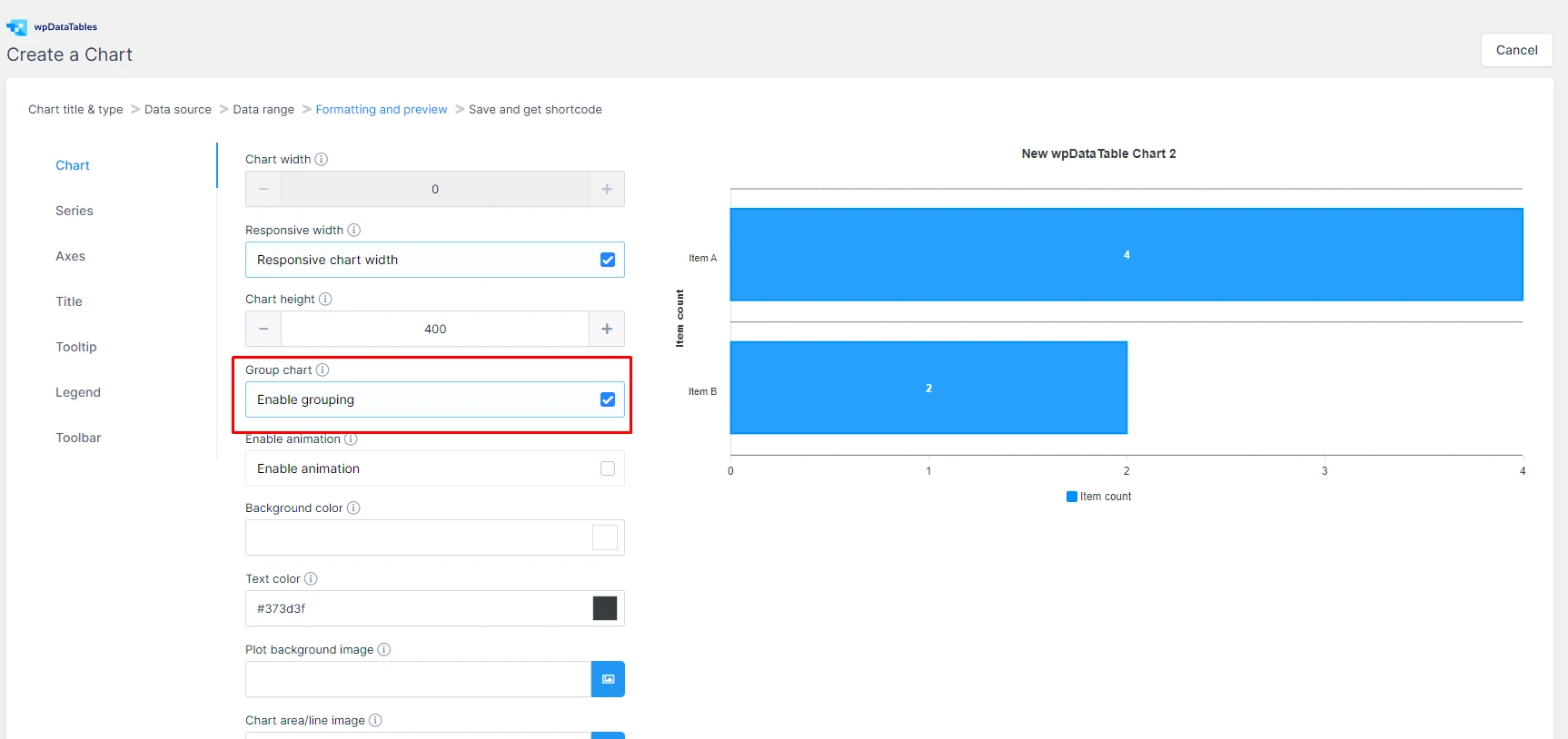1568x739 pixels.
Task: Open Chart area/line image info icon
Action: click(375, 720)
